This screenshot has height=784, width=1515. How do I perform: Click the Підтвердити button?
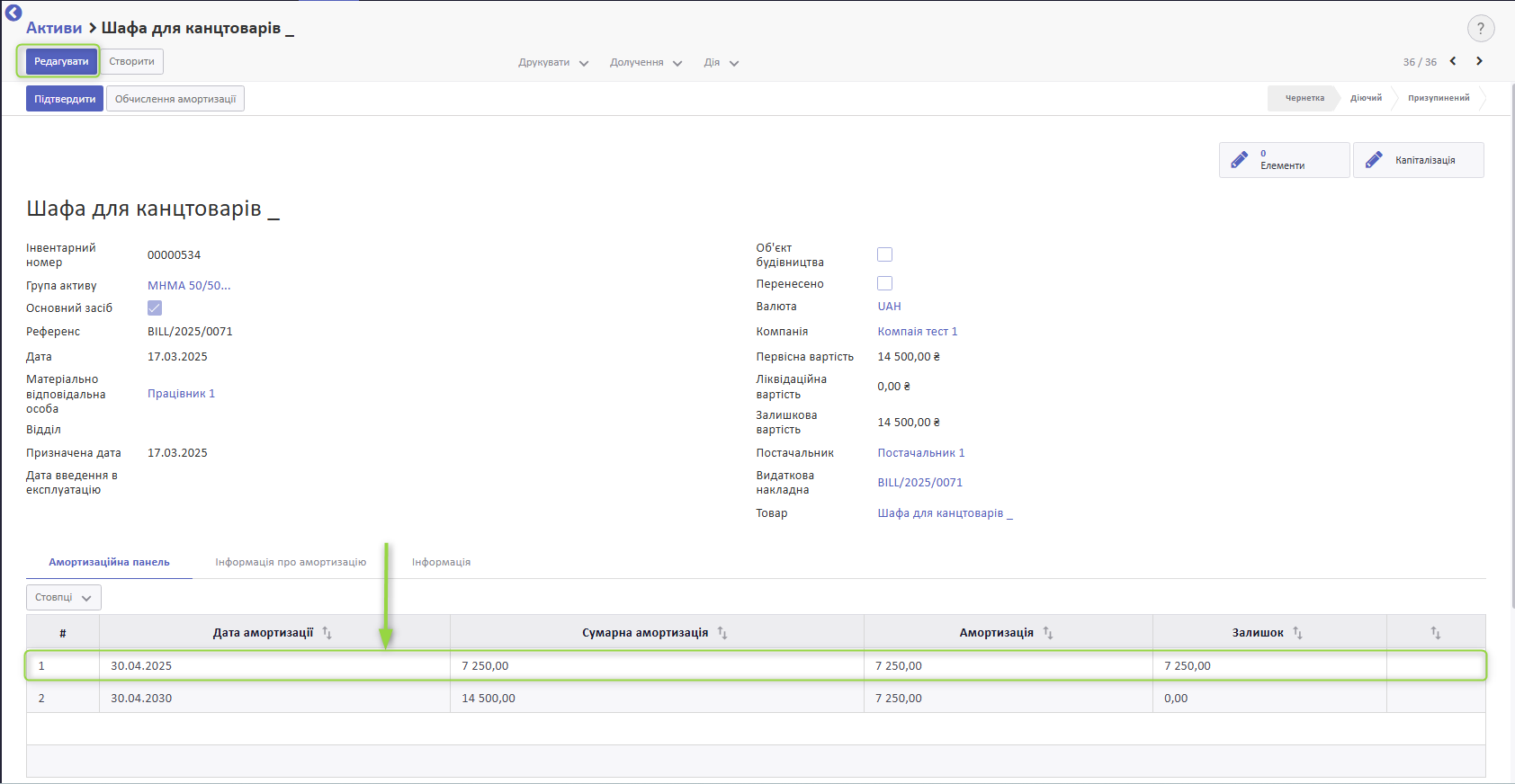point(65,99)
